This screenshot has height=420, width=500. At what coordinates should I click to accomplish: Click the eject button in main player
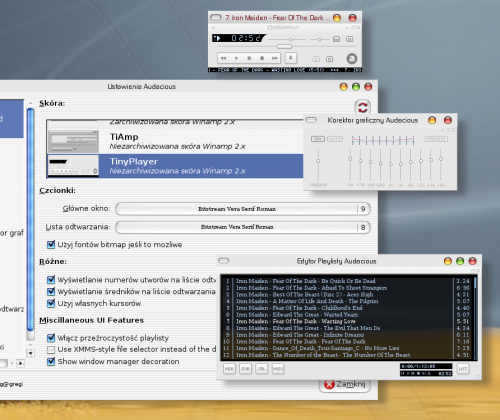tap(291, 58)
